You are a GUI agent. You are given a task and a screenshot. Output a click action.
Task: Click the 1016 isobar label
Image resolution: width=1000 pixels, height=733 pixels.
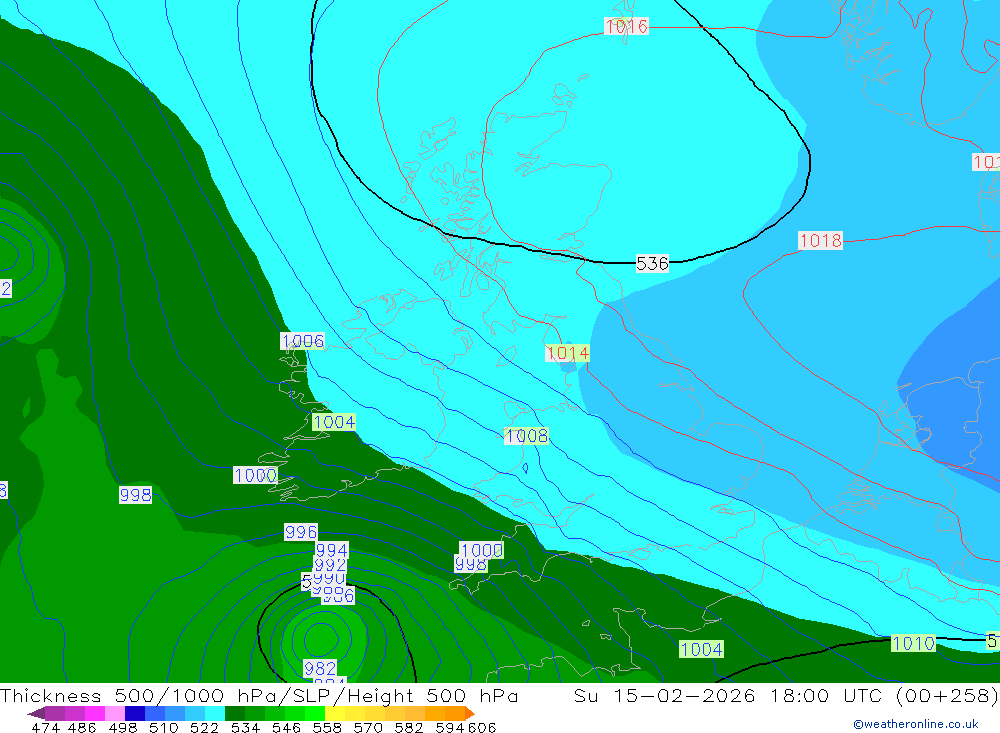coord(626,26)
